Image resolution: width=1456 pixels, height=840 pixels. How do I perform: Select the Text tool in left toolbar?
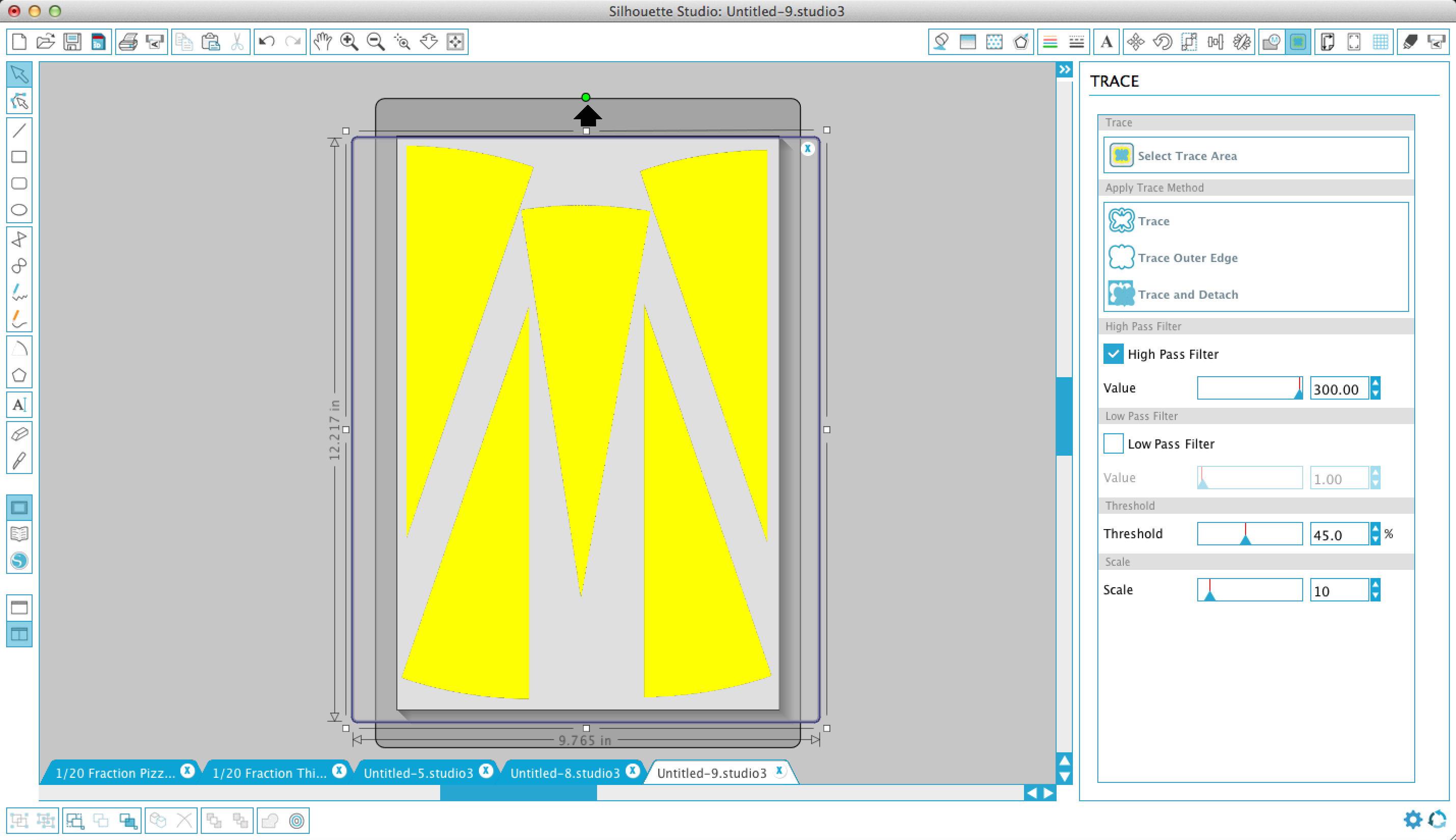point(19,405)
